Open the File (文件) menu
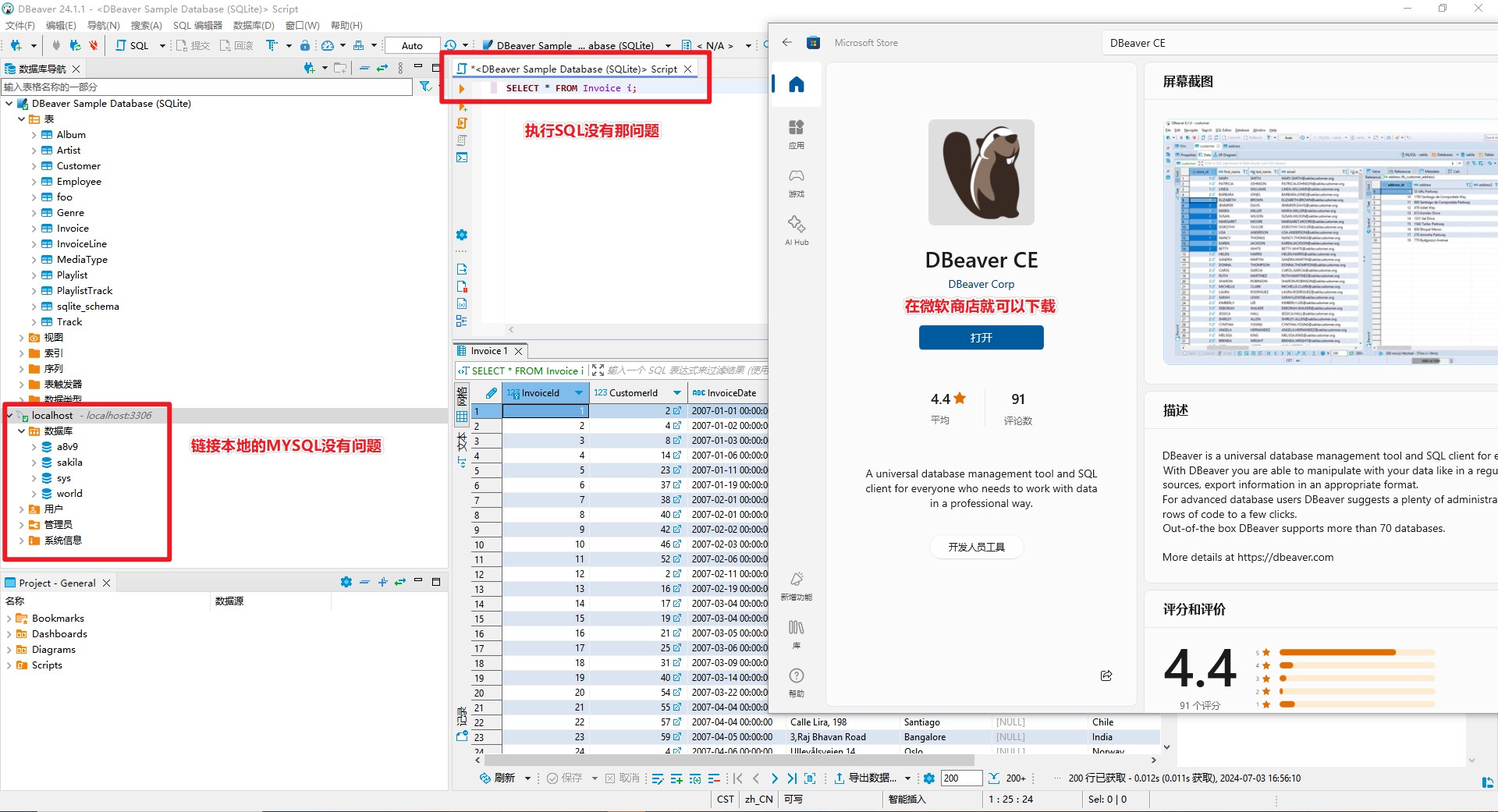The width and height of the screenshot is (1498, 812). click(x=20, y=25)
